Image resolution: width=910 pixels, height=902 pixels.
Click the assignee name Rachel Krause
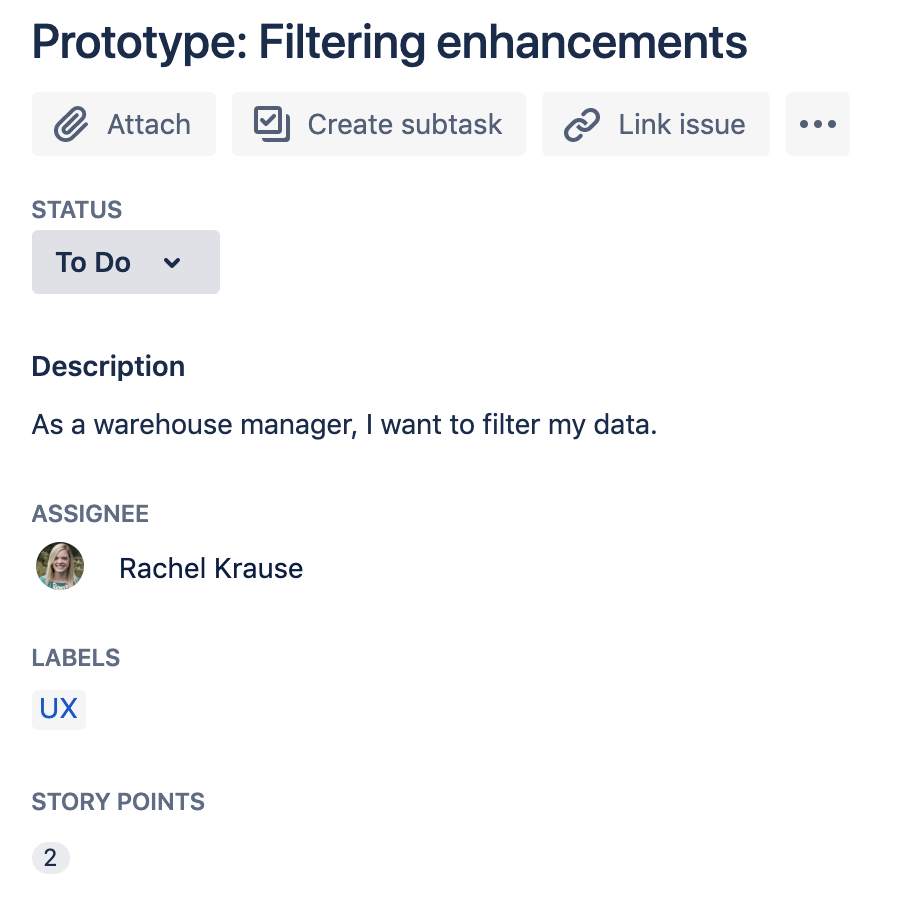click(210, 568)
